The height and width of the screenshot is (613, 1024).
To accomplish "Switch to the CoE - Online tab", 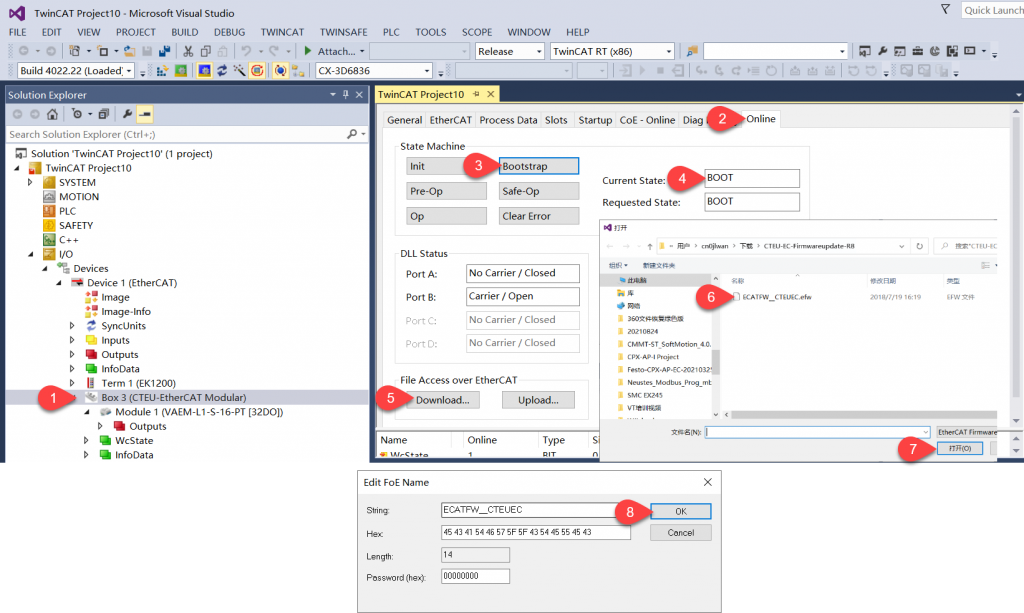I will pyautogui.click(x=647, y=120).
